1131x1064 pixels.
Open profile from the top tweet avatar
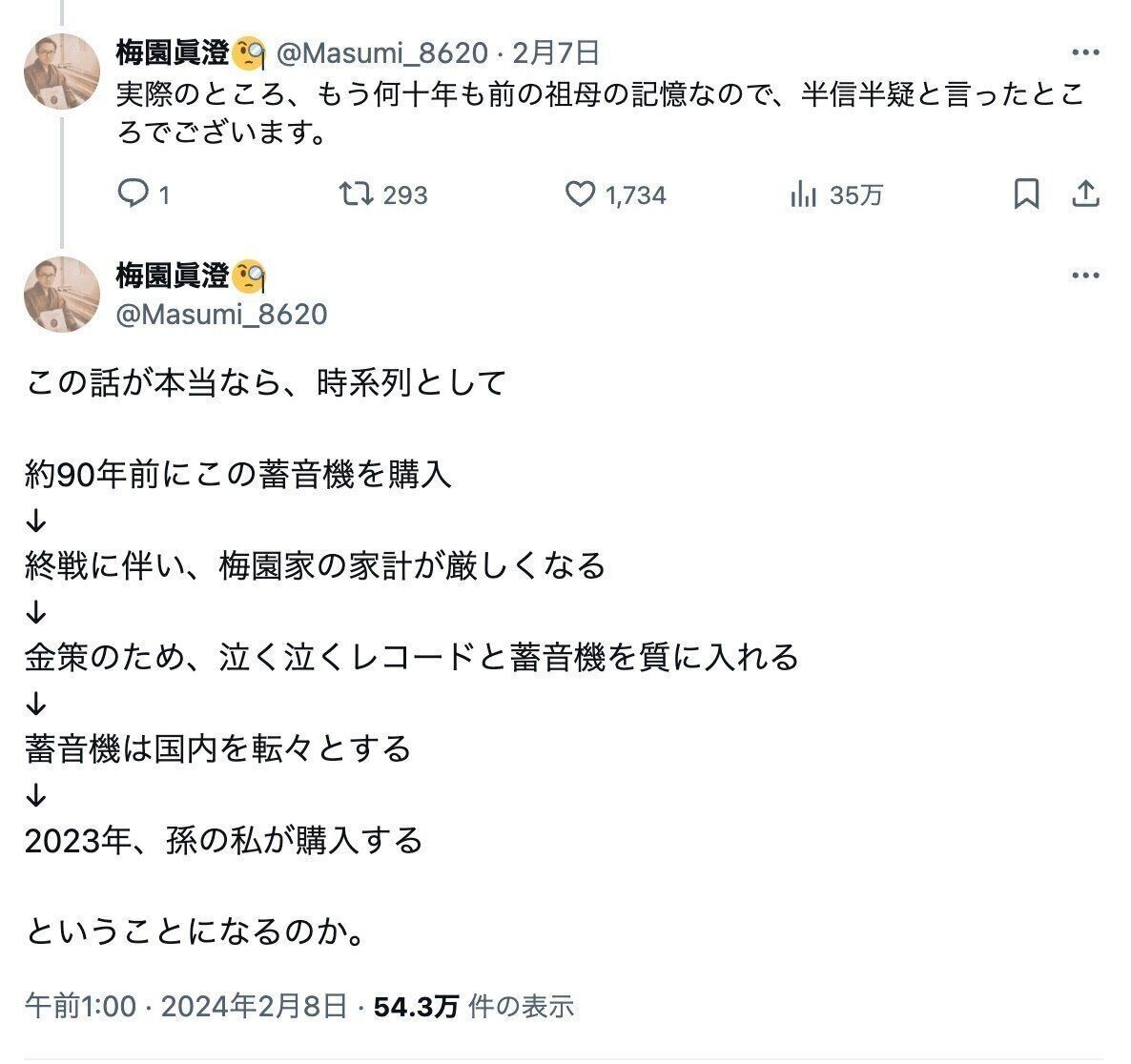coord(62,72)
